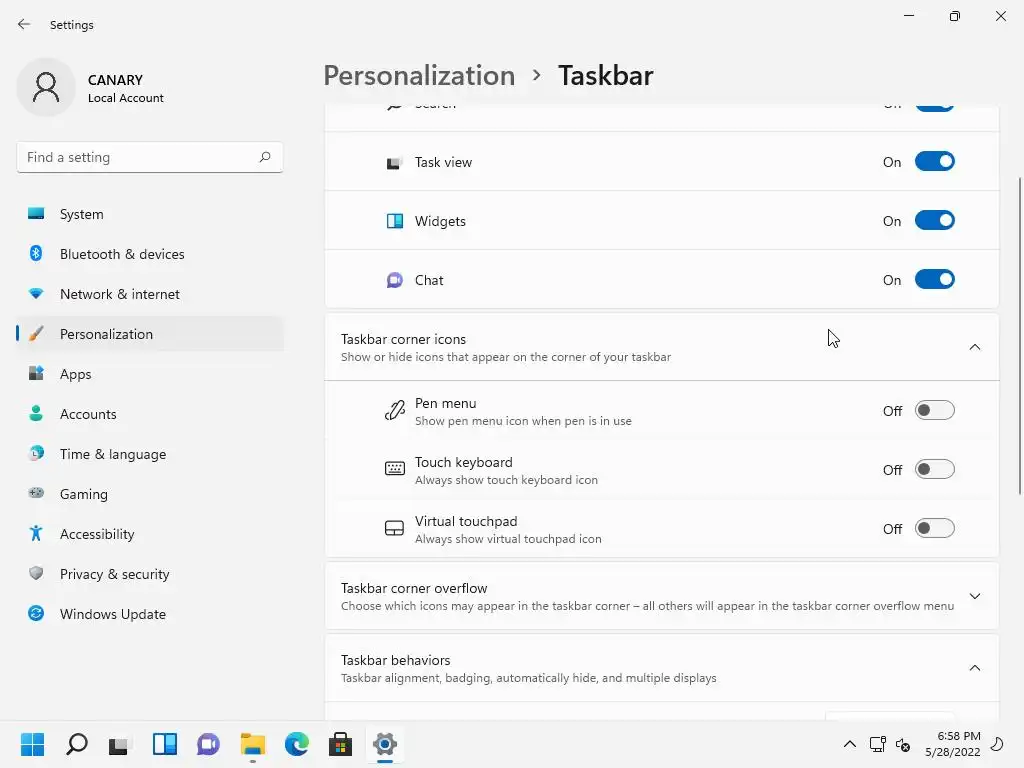
Task: Click the Find a setting field
Action: (150, 157)
